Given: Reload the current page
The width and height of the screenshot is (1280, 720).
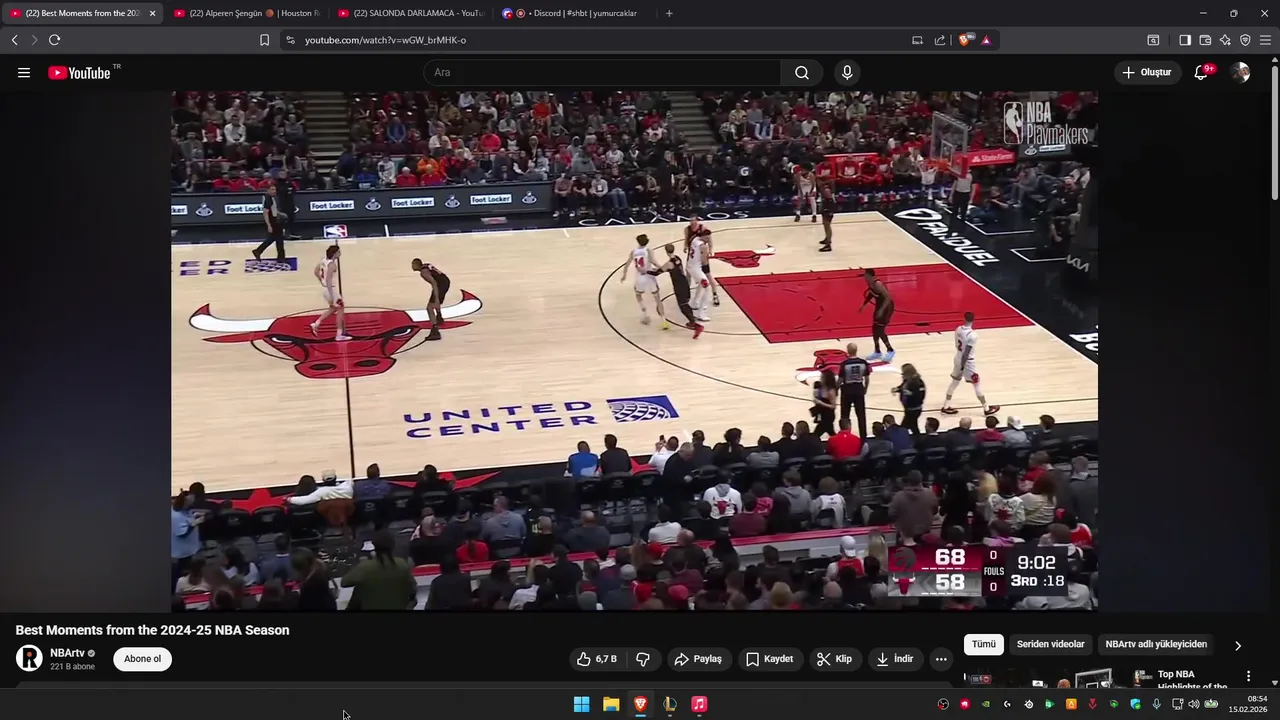Looking at the screenshot, I should [54, 40].
